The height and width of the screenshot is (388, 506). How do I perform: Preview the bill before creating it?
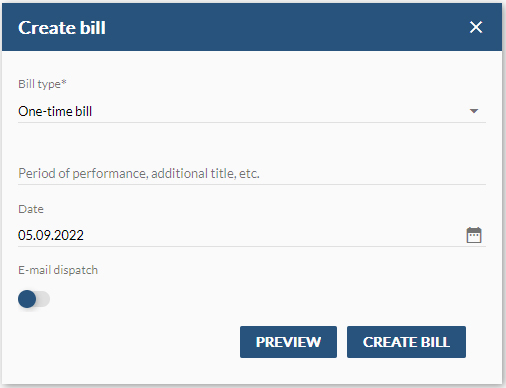point(288,342)
